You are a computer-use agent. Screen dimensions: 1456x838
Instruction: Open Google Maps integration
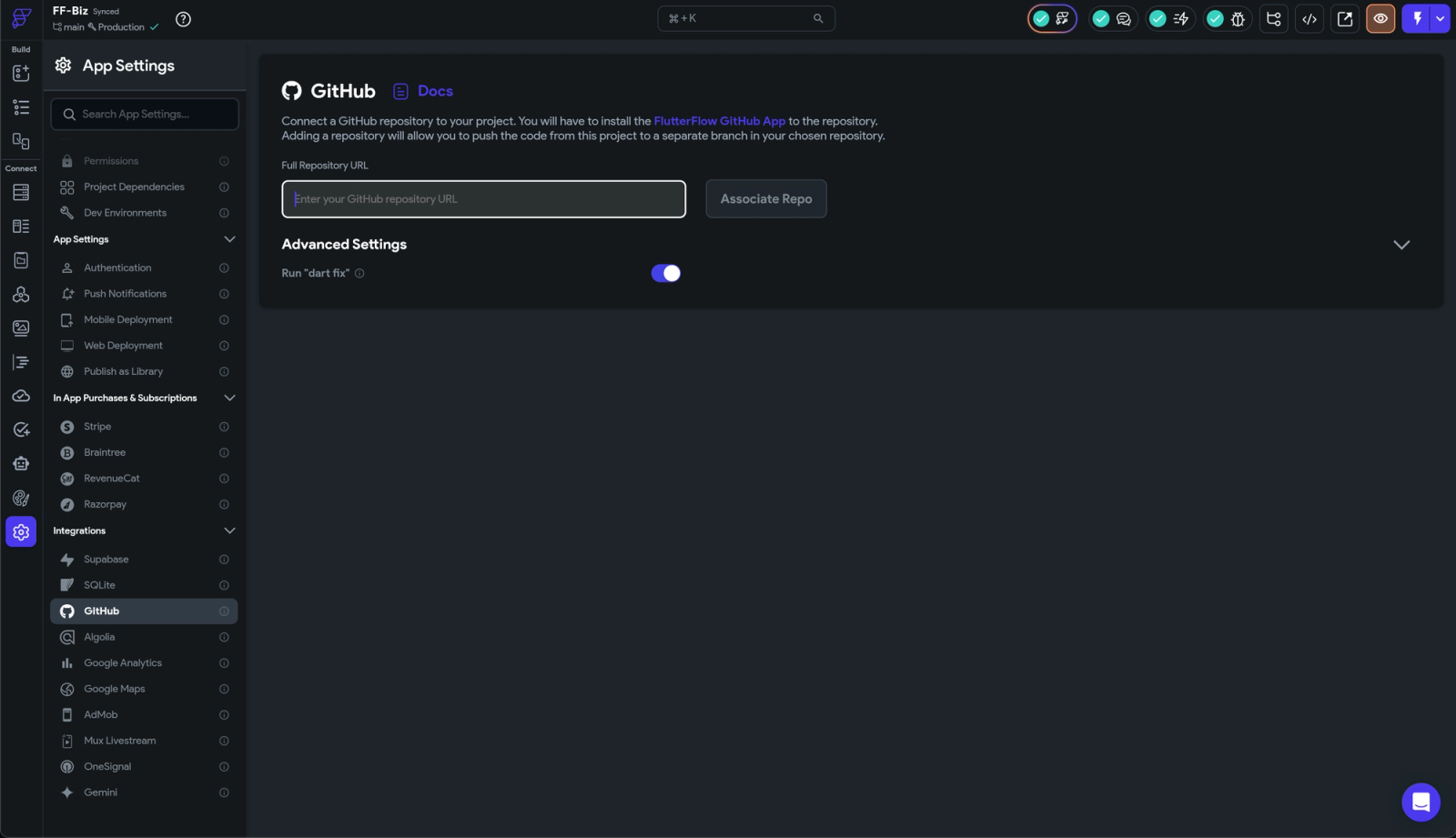[x=144, y=689]
